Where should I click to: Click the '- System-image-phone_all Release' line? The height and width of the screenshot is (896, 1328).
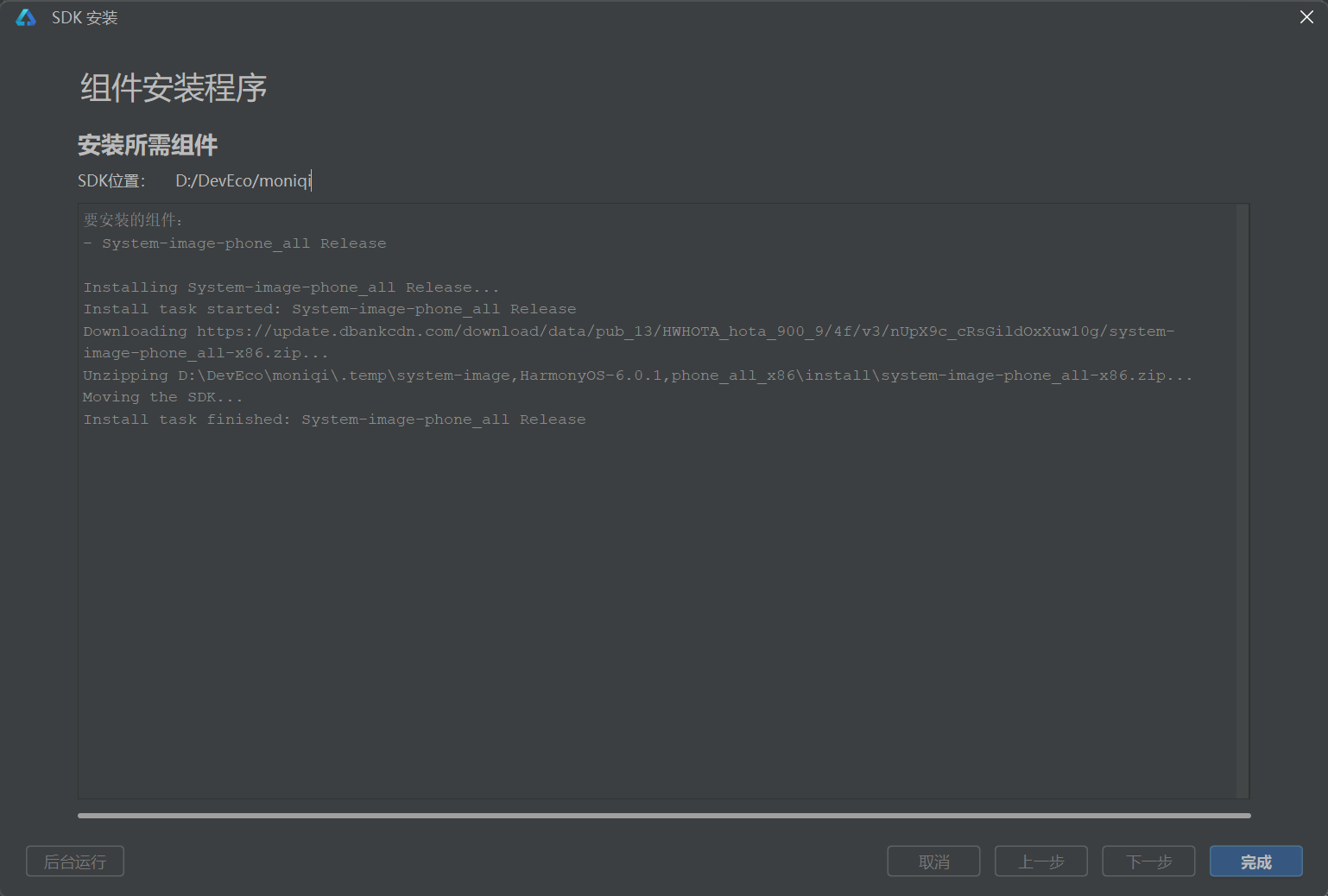click(x=235, y=243)
